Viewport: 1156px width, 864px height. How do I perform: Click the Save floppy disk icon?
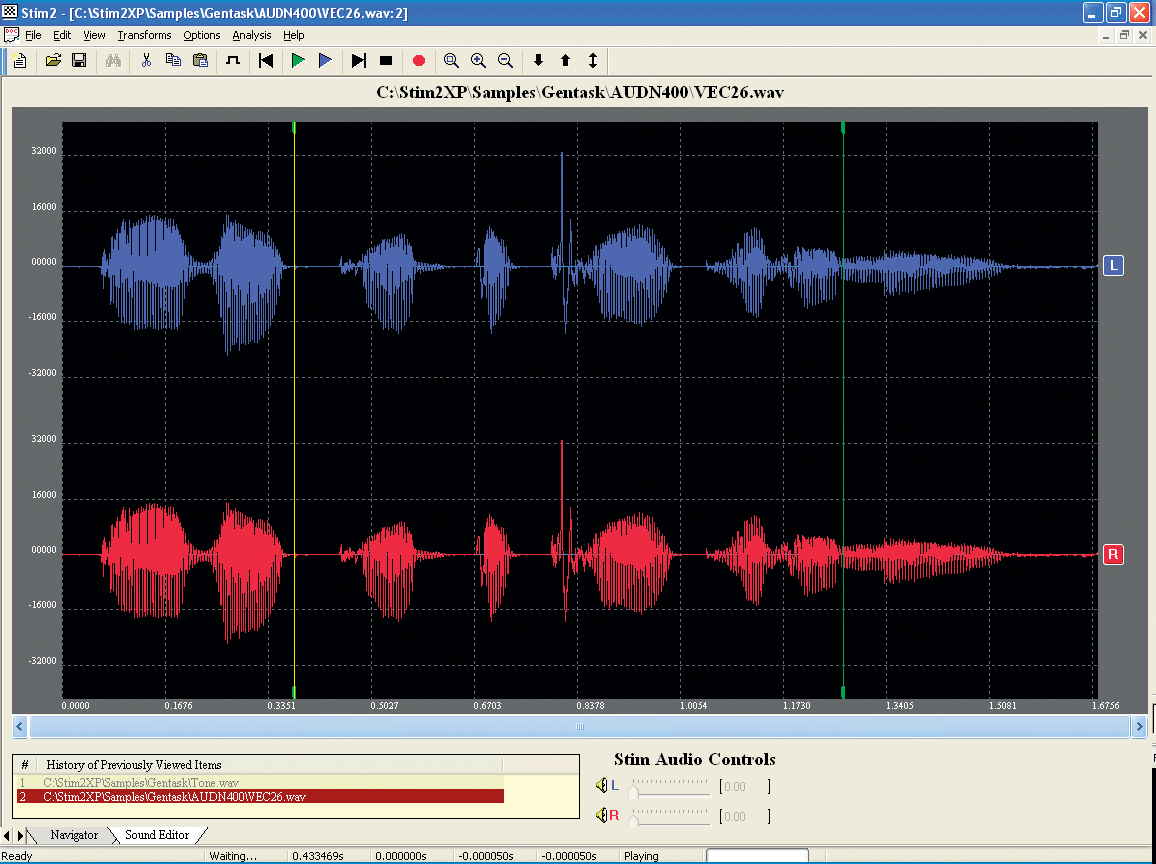79,61
